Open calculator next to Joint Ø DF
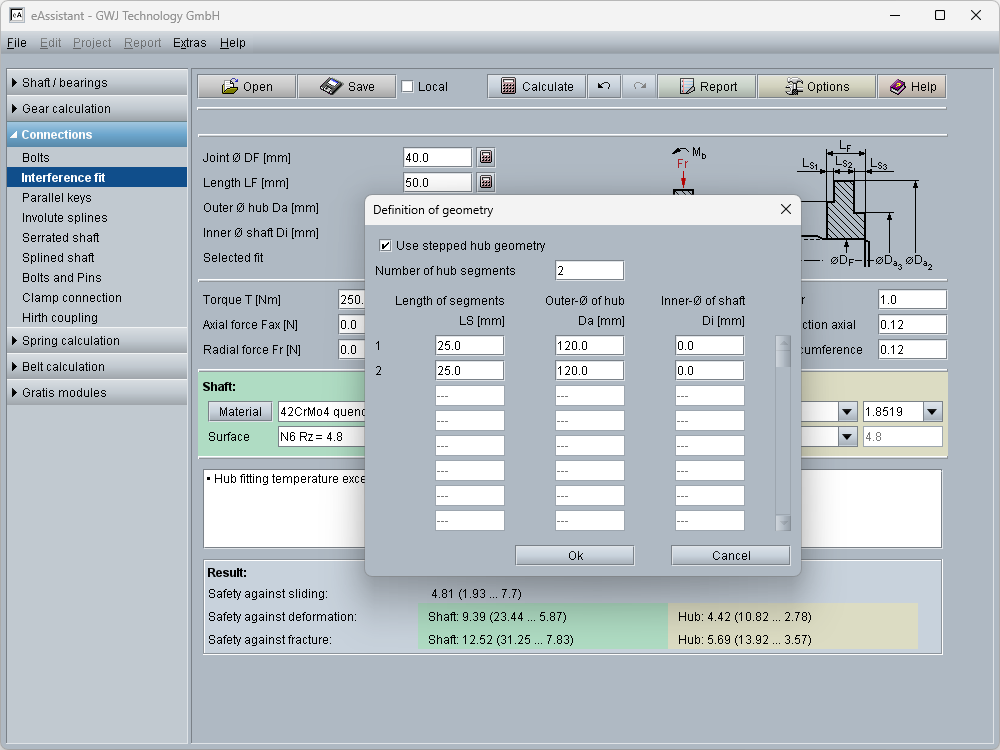Viewport: 1000px width, 750px height. coord(486,158)
